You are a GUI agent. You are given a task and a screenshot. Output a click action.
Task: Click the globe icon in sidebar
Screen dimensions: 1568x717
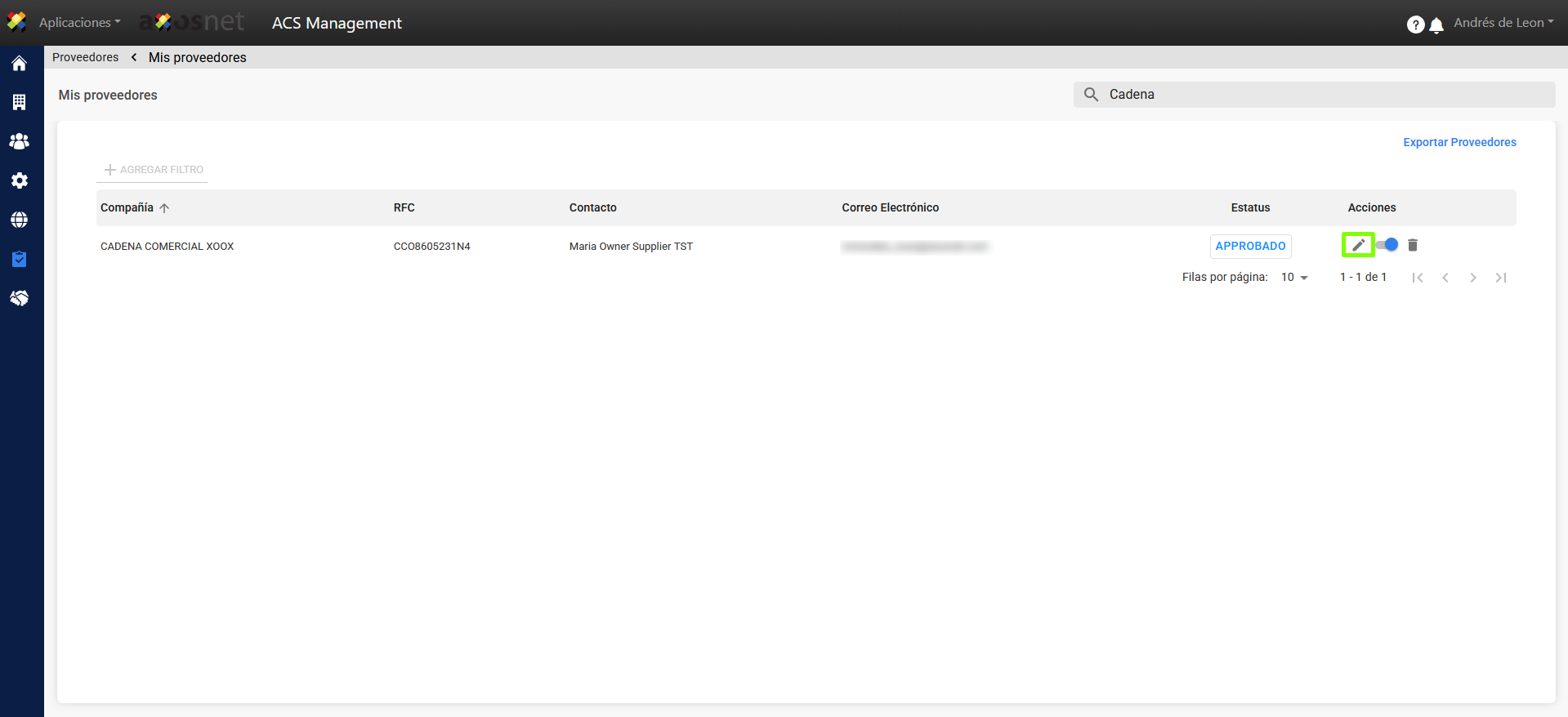pos(19,220)
